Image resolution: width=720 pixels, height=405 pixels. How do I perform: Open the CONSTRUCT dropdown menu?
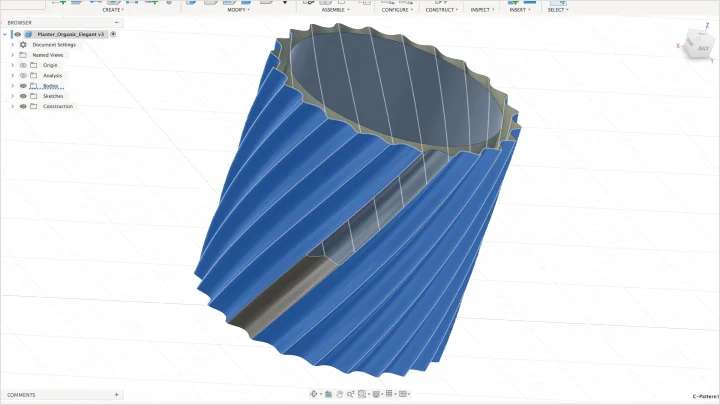pyautogui.click(x=441, y=10)
